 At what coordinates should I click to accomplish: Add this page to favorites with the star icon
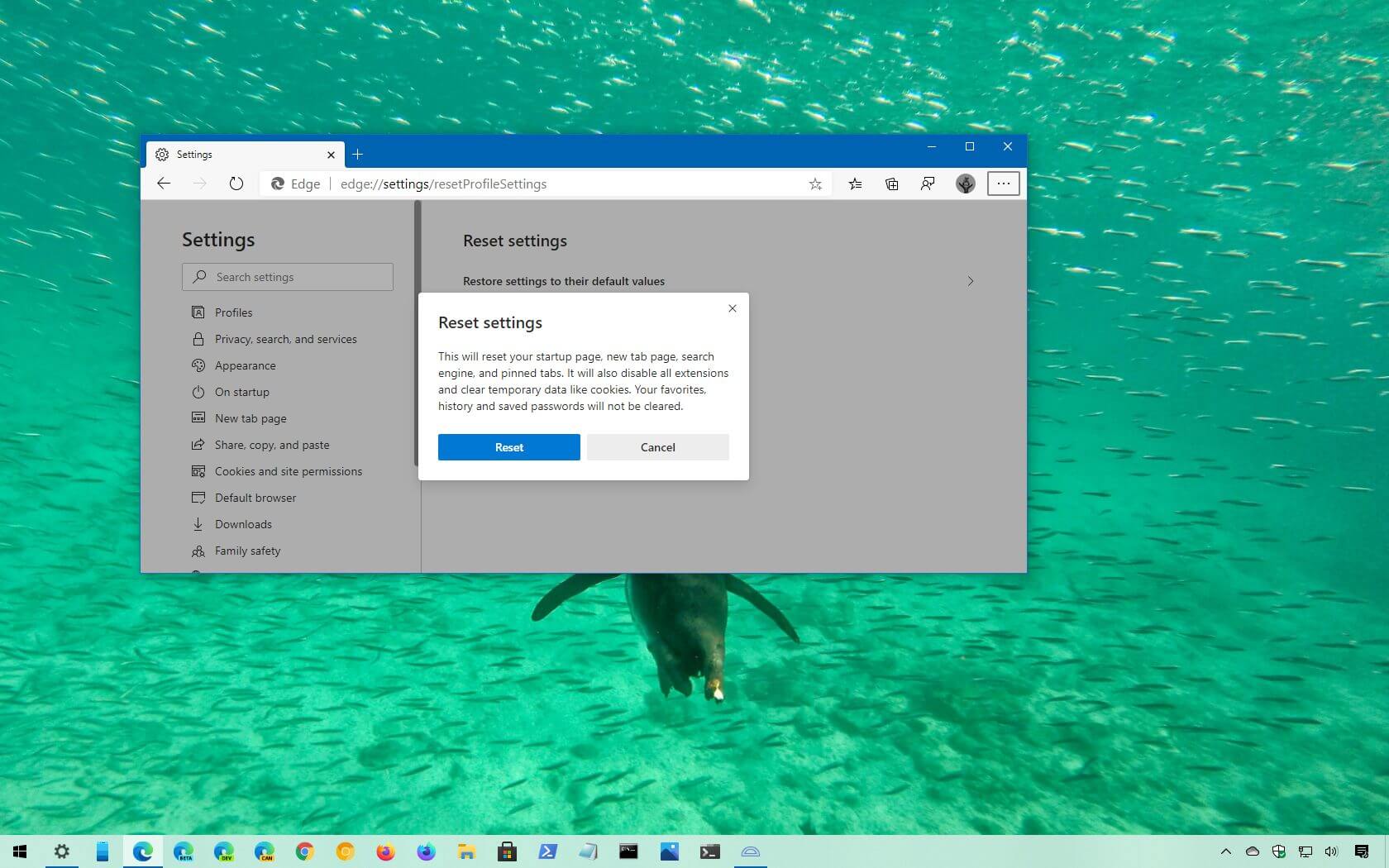point(815,184)
